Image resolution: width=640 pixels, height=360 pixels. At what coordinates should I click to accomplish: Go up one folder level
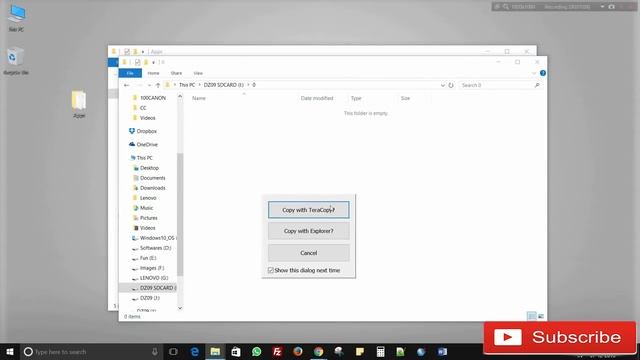pos(158,85)
